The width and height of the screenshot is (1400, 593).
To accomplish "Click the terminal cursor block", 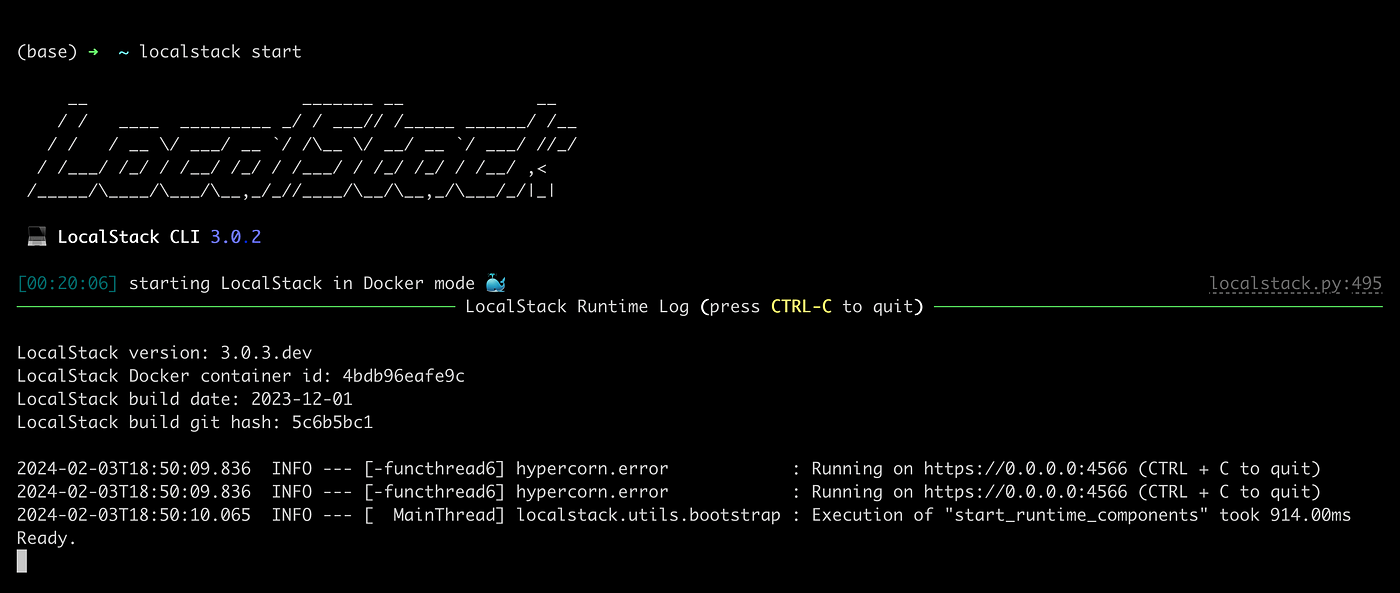I will [x=22, y=561].
